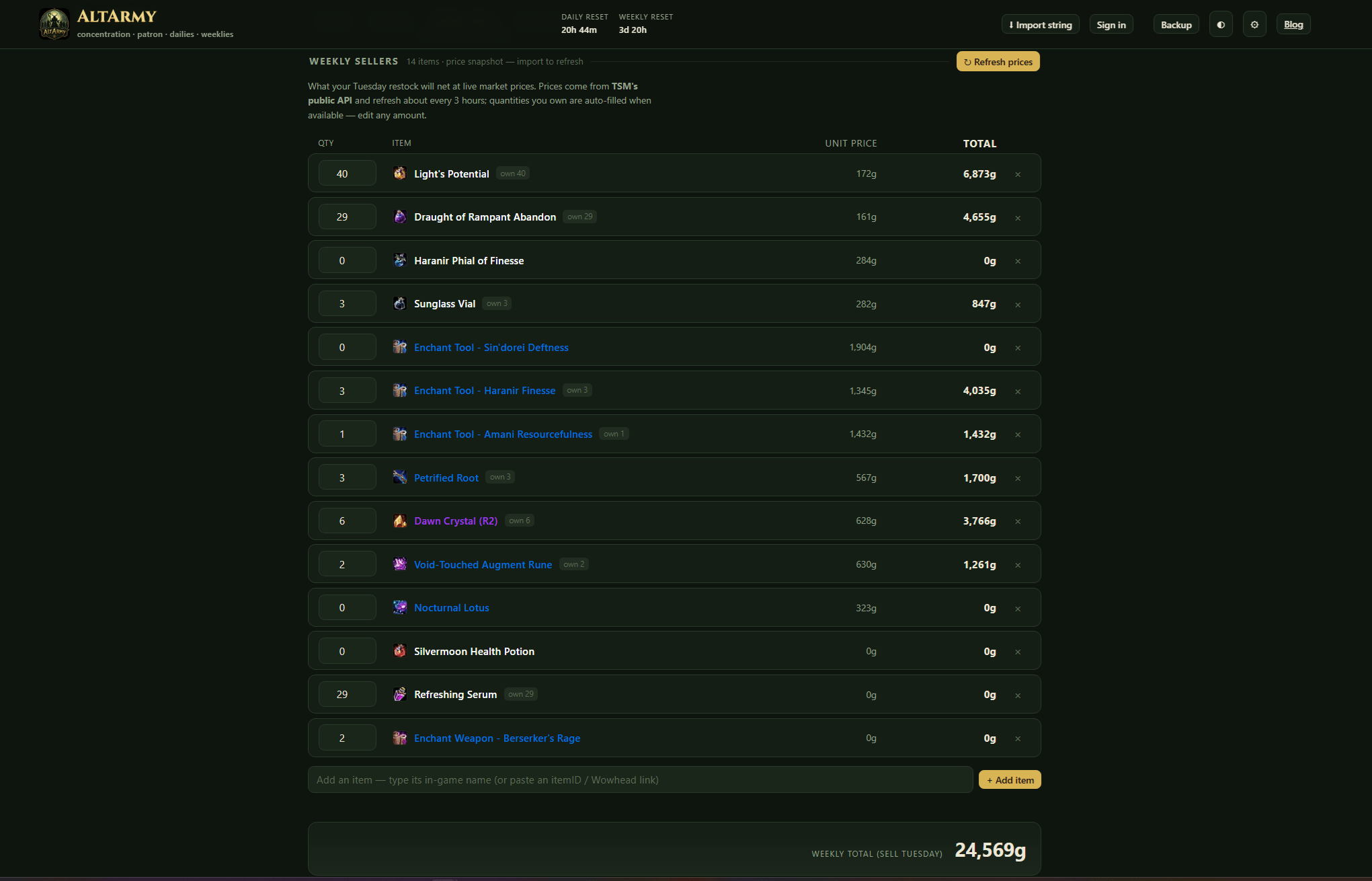Click the Add item button
The height and width of the screenshot is (881, 1372).
1010,780
